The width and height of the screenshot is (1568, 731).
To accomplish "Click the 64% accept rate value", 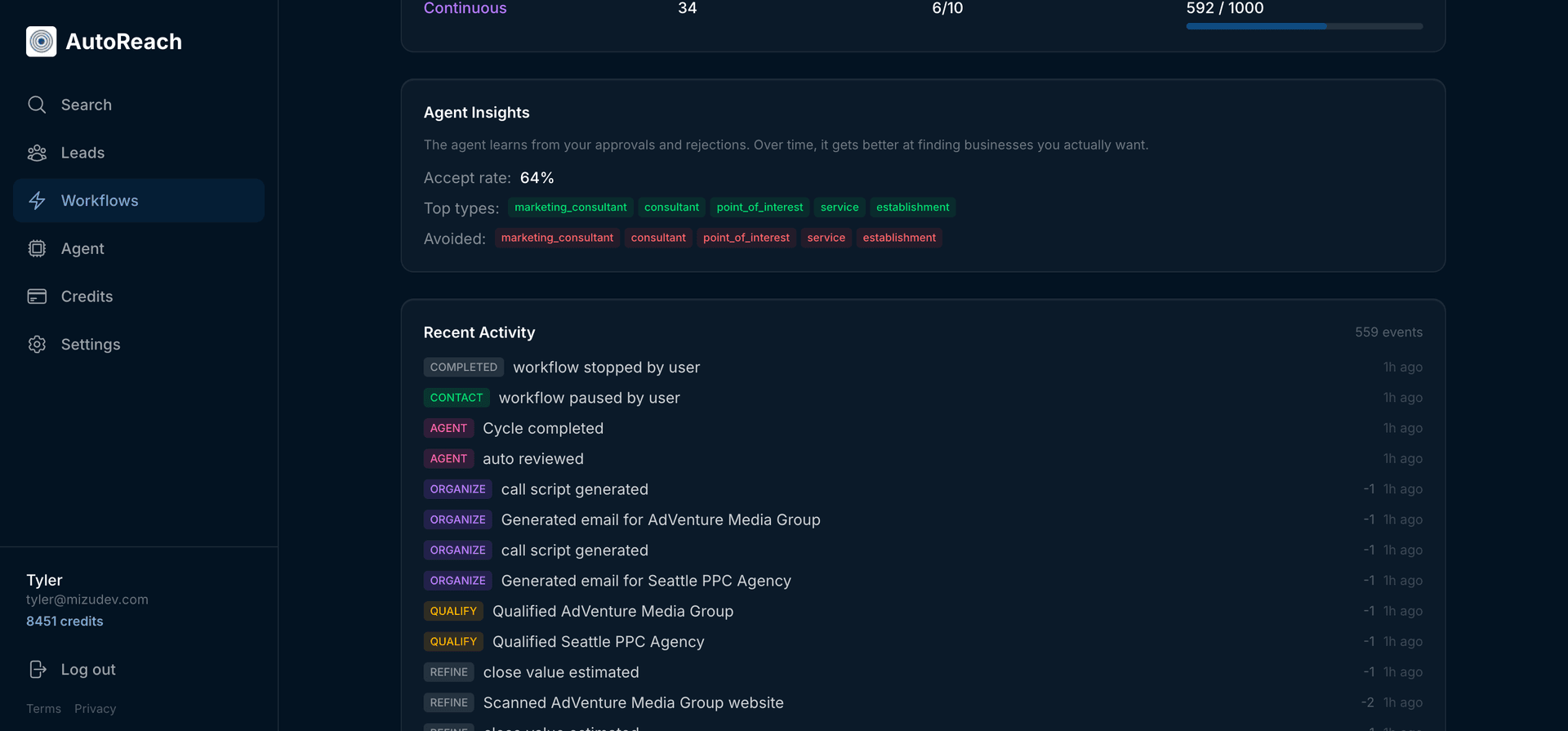I will coord(537,178).
